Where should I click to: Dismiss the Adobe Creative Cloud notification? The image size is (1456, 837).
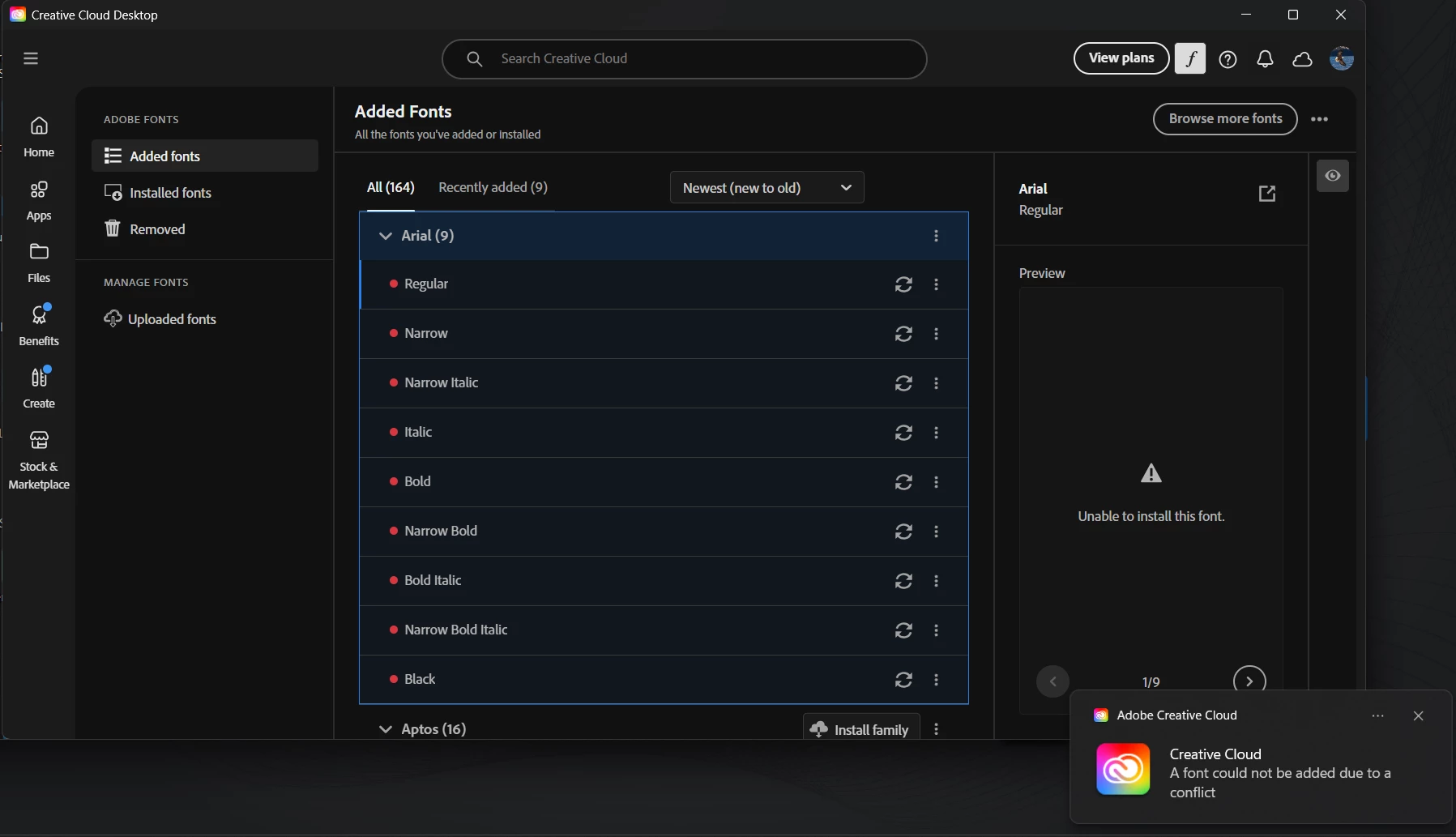pyautogui.click(x=1418, y=715)
